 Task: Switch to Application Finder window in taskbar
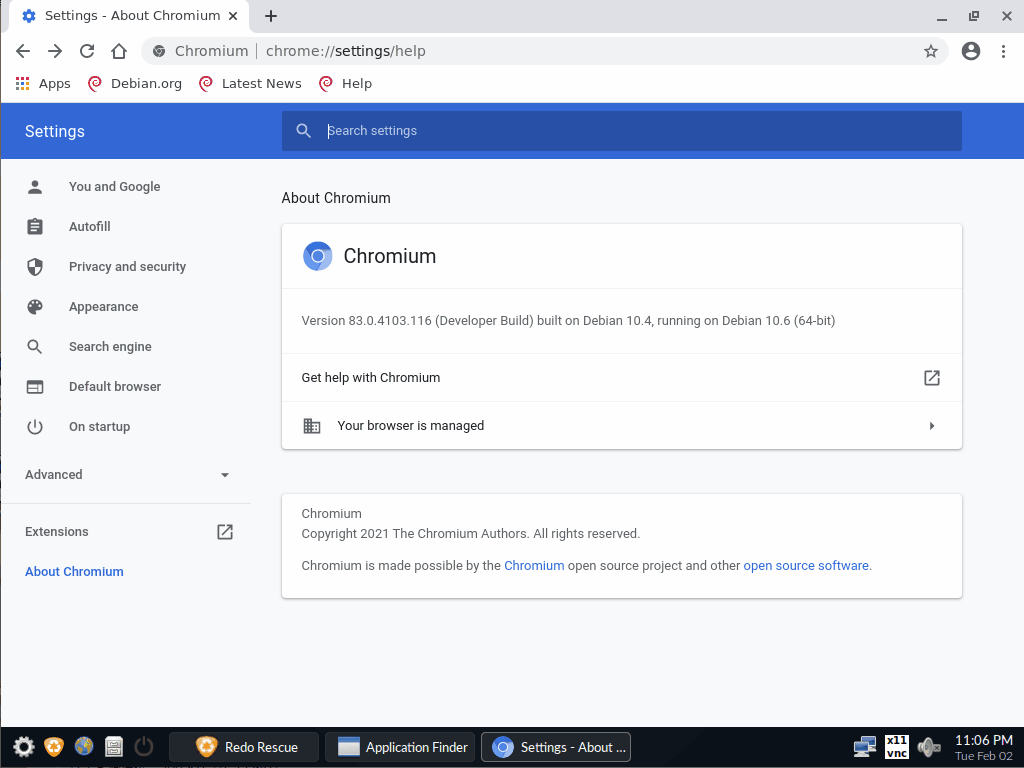[400, 746]
